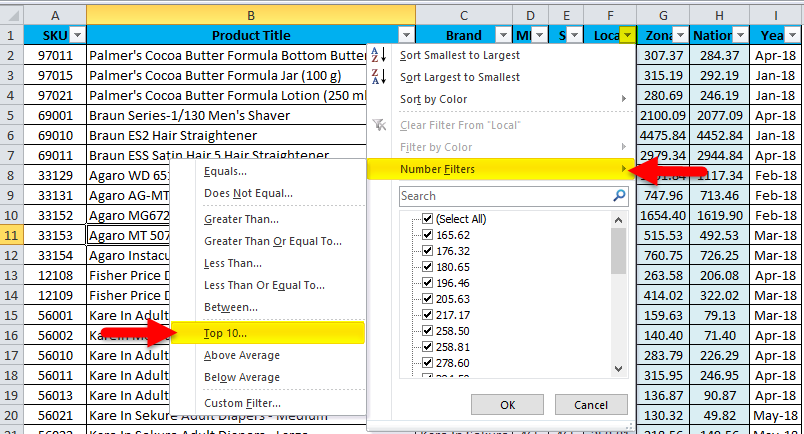Open the SKU column filter dropdown
804x434 pixels.
point(77,35)
